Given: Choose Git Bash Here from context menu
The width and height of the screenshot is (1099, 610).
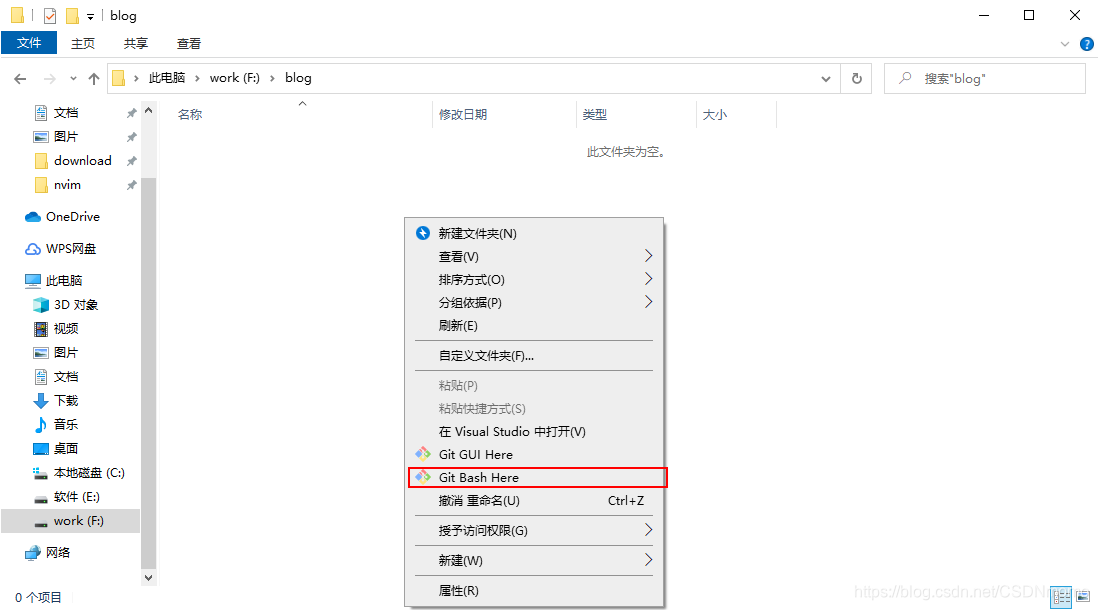Looking at the screenshot, I should click(537, 477).
